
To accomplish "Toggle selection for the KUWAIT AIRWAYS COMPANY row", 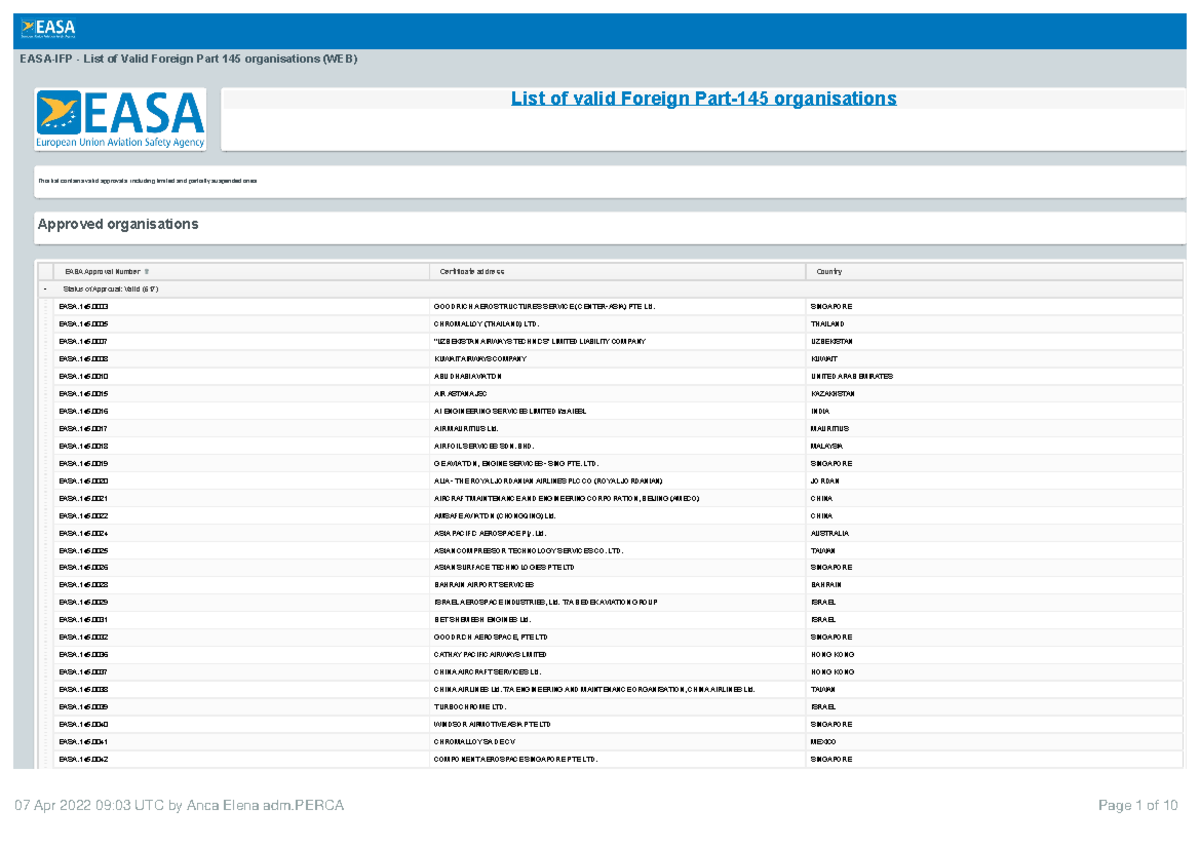I will coord(48,358).
